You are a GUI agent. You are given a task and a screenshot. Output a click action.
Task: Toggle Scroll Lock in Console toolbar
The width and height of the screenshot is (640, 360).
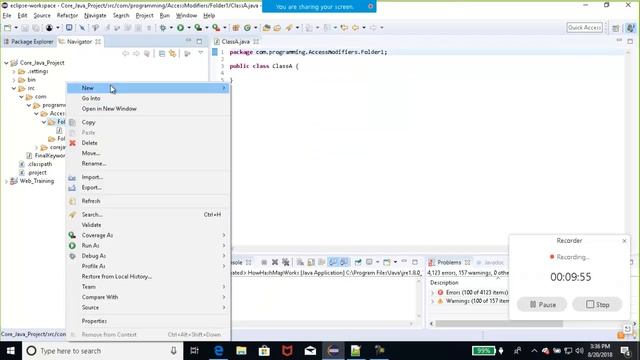pos(311,262)
